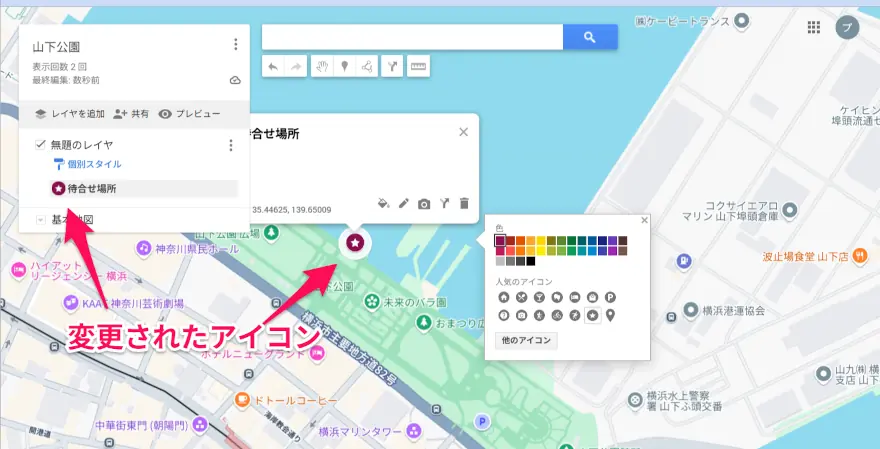The height and width of the screenshot is (449, 880).
Task: Pick the default pin icon in popular icons
Action: point(610,315)
